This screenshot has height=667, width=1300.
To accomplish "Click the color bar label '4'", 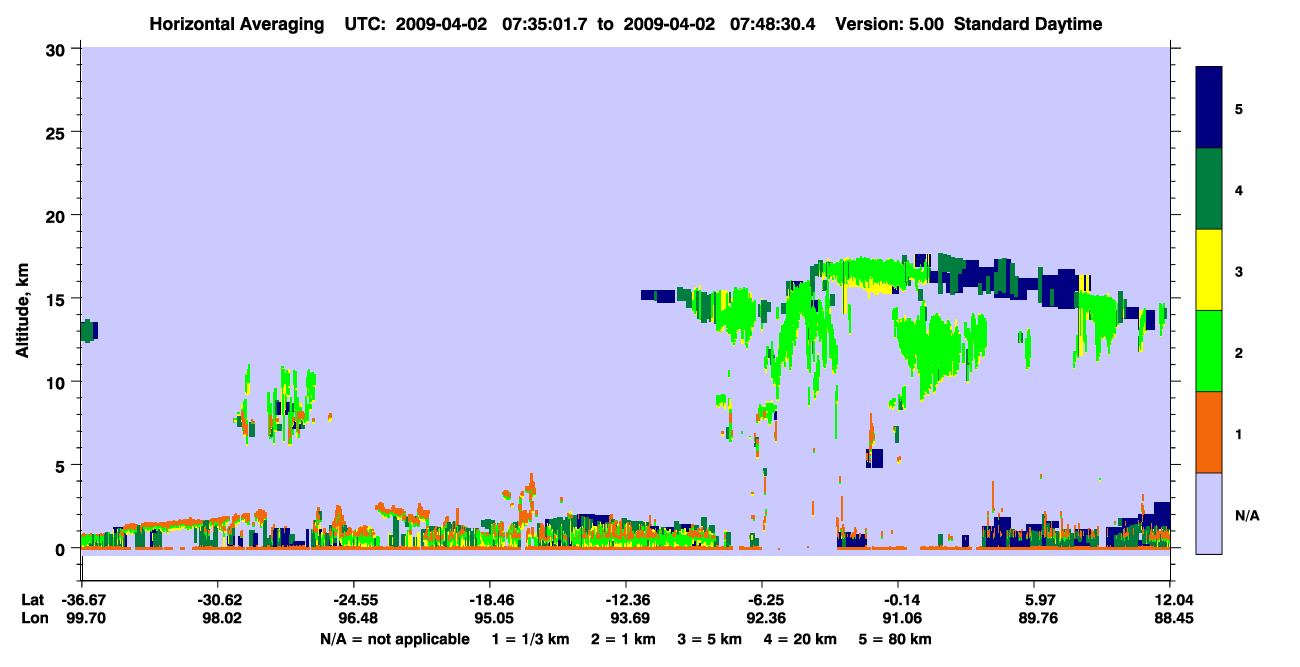I will pyautogui.click(x=1239, y=190).
